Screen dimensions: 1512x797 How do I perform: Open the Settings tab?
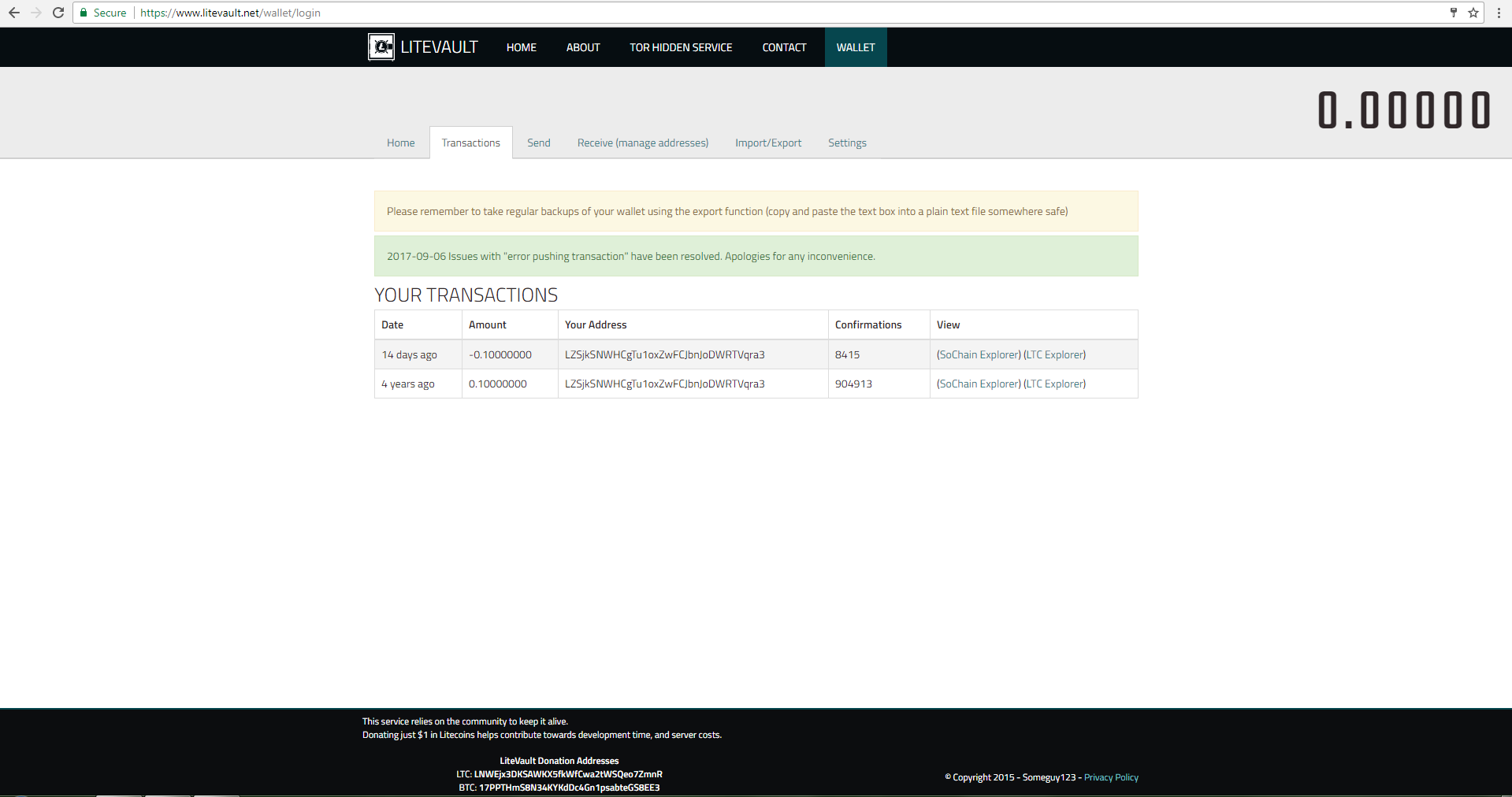pos(847,143)
